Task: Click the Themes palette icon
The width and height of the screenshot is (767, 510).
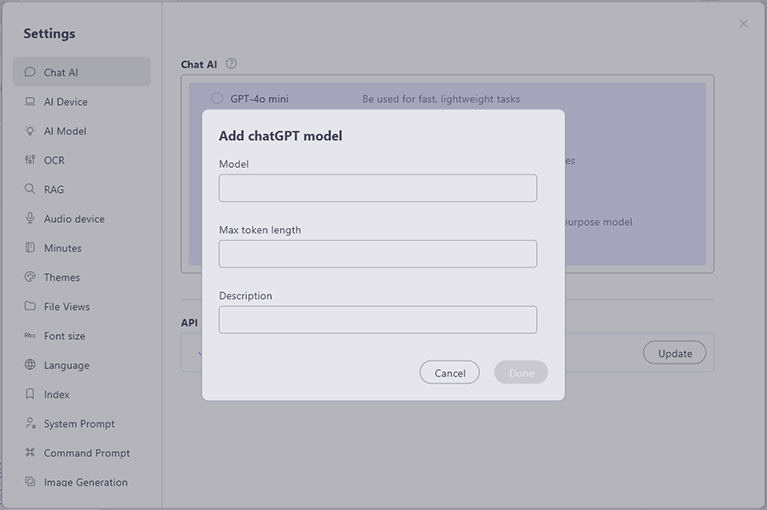Action: (30, 277)
